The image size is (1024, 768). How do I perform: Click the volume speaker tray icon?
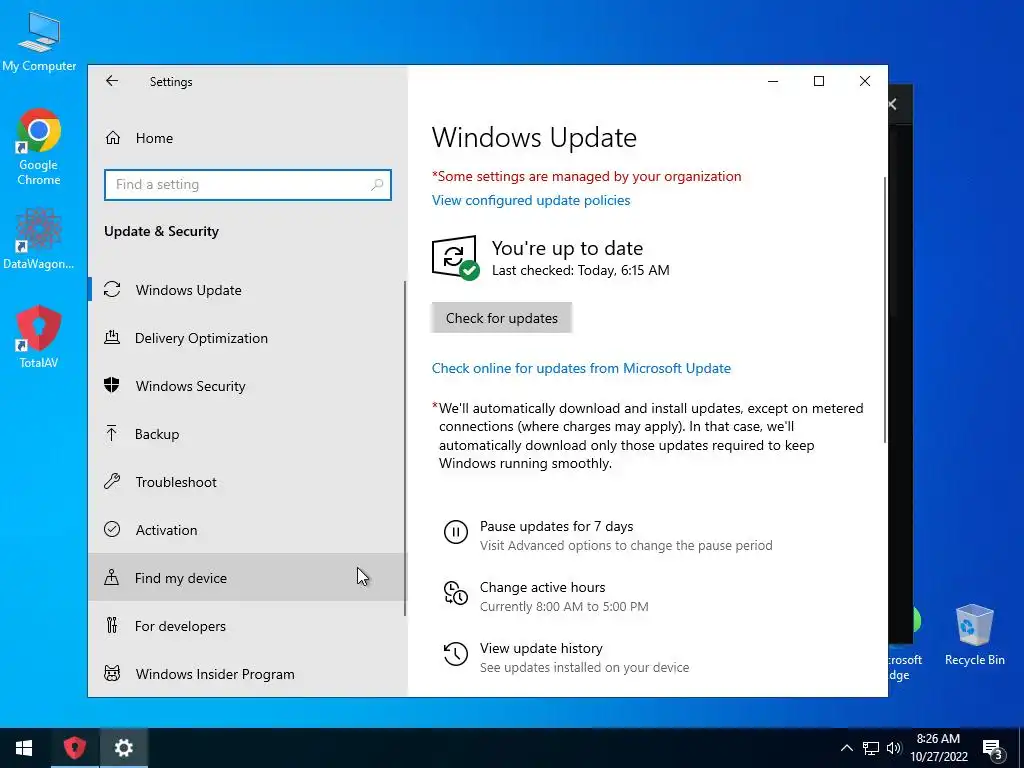coord(894,748)
